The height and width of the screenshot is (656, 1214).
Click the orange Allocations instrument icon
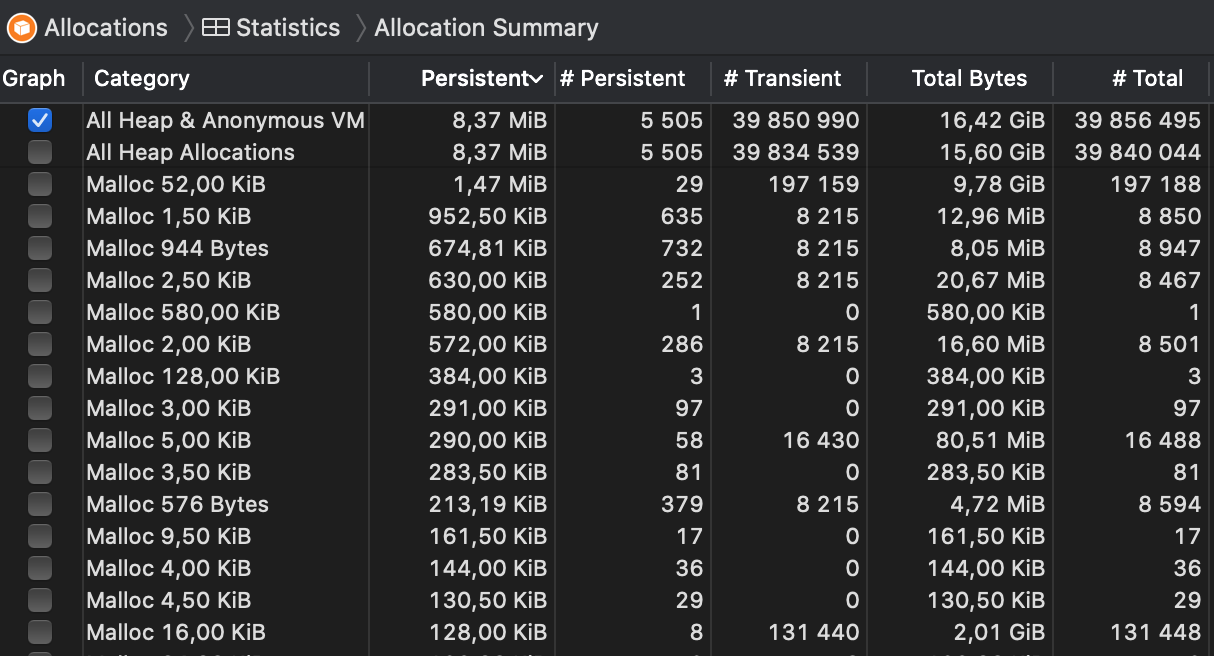(x=20, y=27)
